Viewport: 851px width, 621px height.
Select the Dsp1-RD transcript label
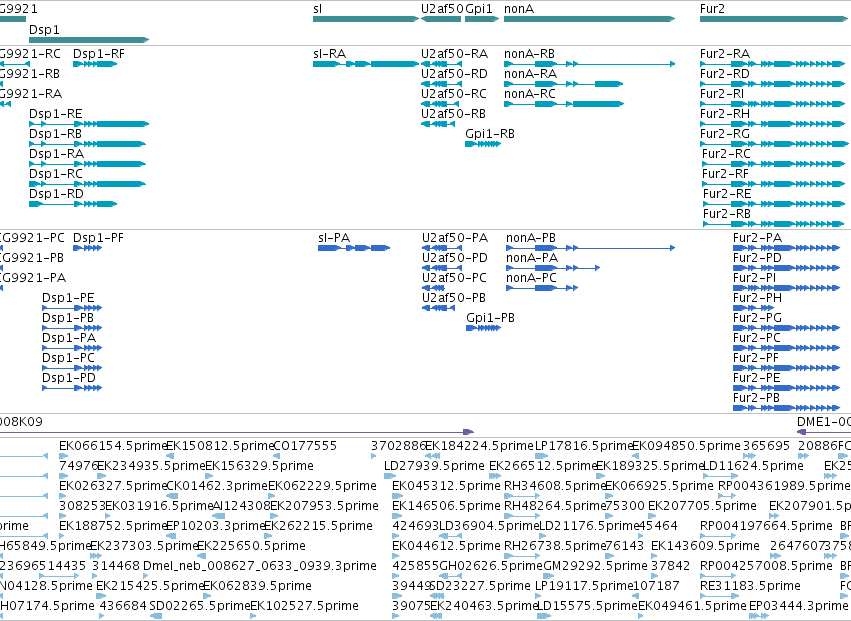click(x=56, y=194)
